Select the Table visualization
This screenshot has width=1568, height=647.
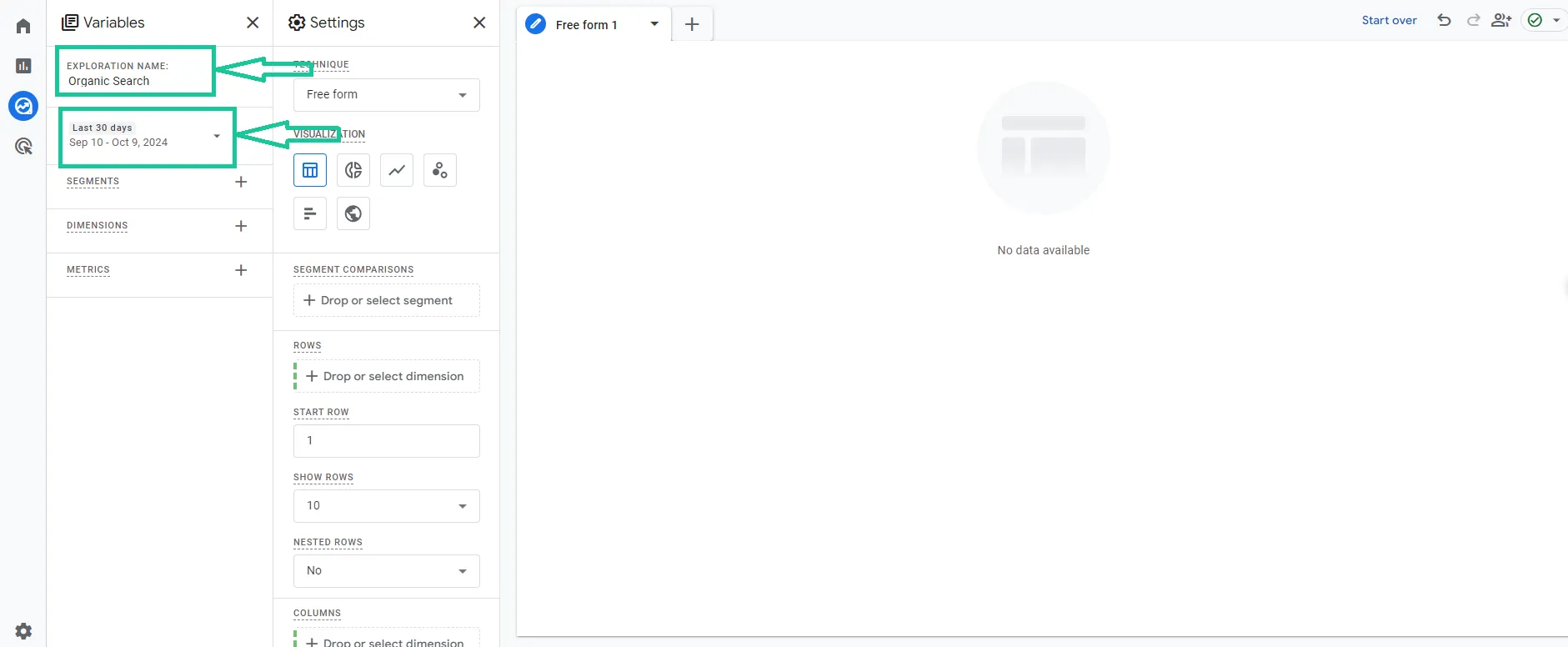tap(310, 170)
